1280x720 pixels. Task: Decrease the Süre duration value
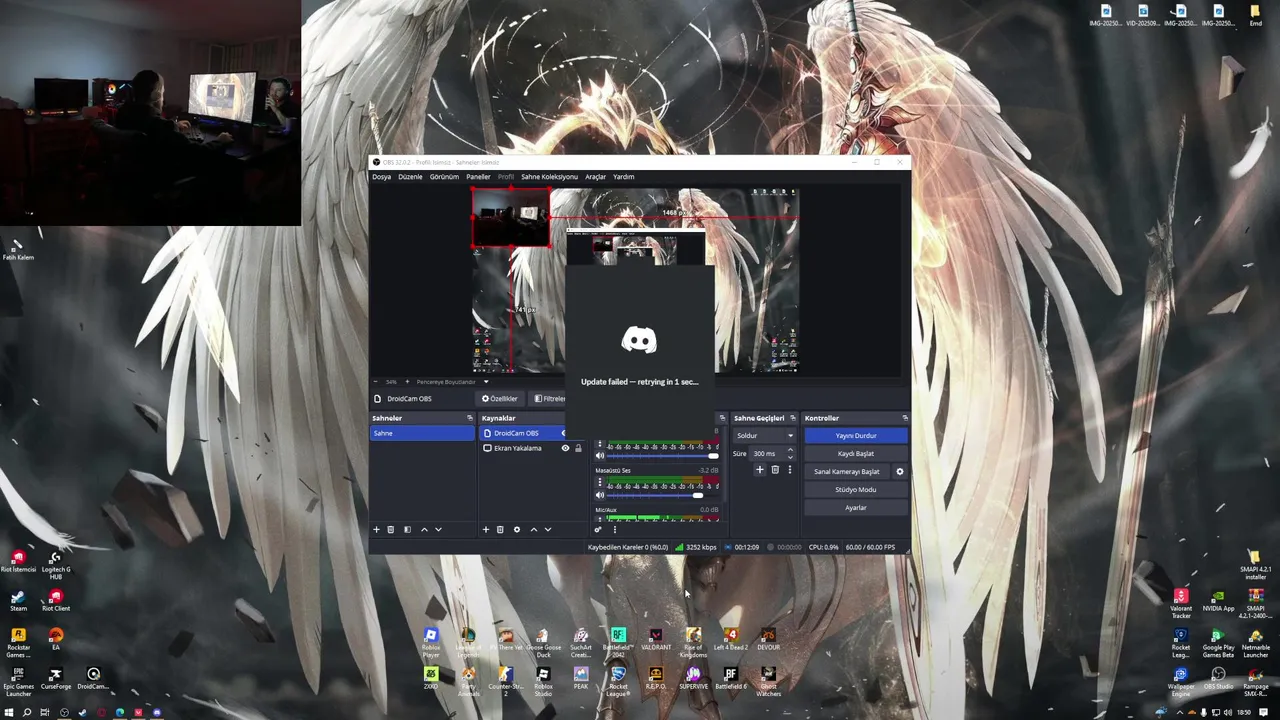point(790,457)
